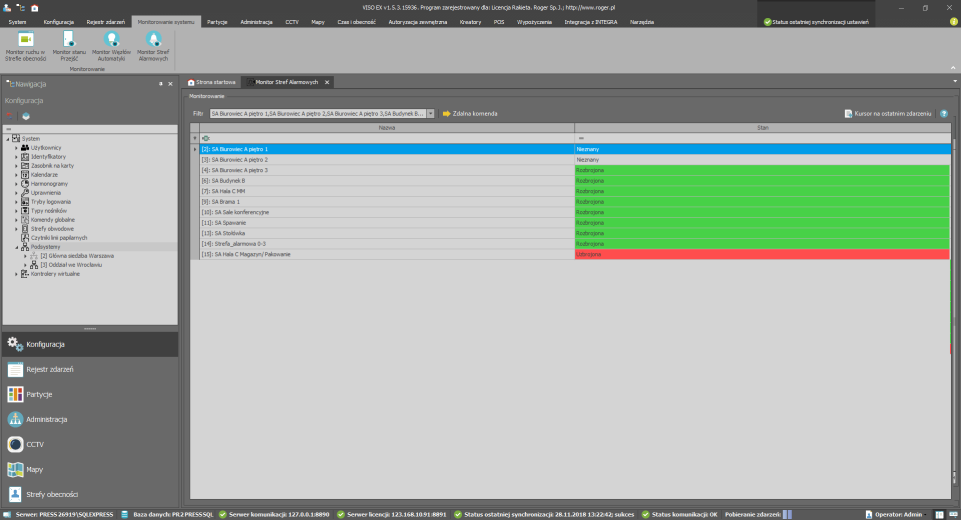
Task: Open Monitor stanu Przejść from ribbon
Action: (69, 45)
